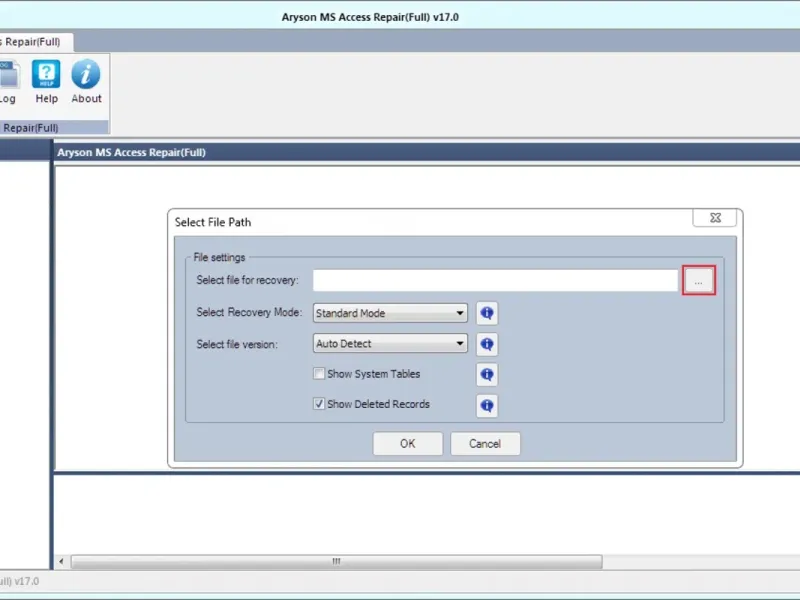
Task: Click Cancel in Select File Path dialog
Action: [485, 443]
